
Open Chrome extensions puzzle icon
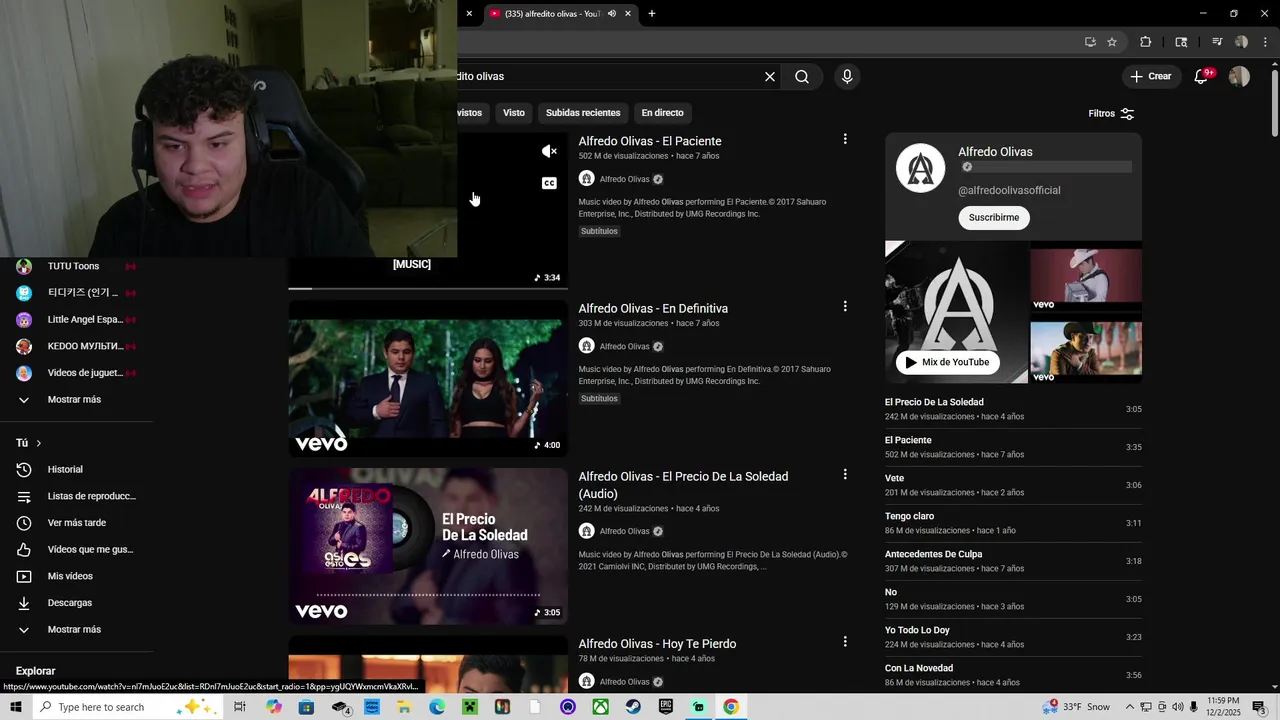pos(1146,42)
